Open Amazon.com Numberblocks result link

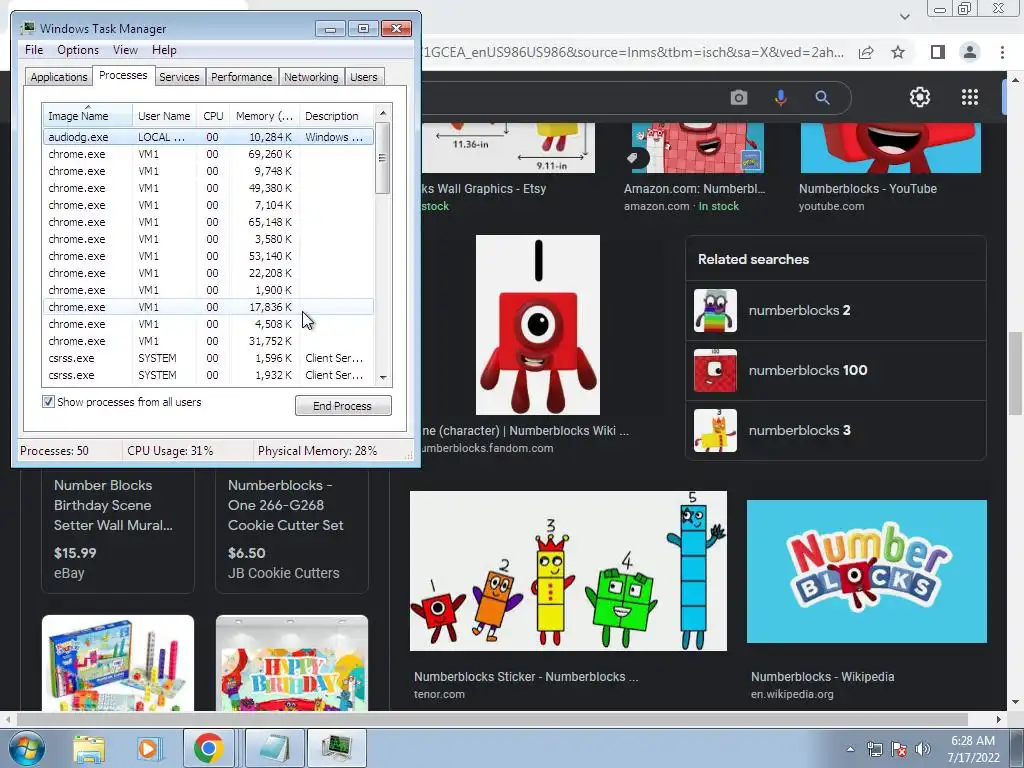pyautogui.click(x=694, y=189)
